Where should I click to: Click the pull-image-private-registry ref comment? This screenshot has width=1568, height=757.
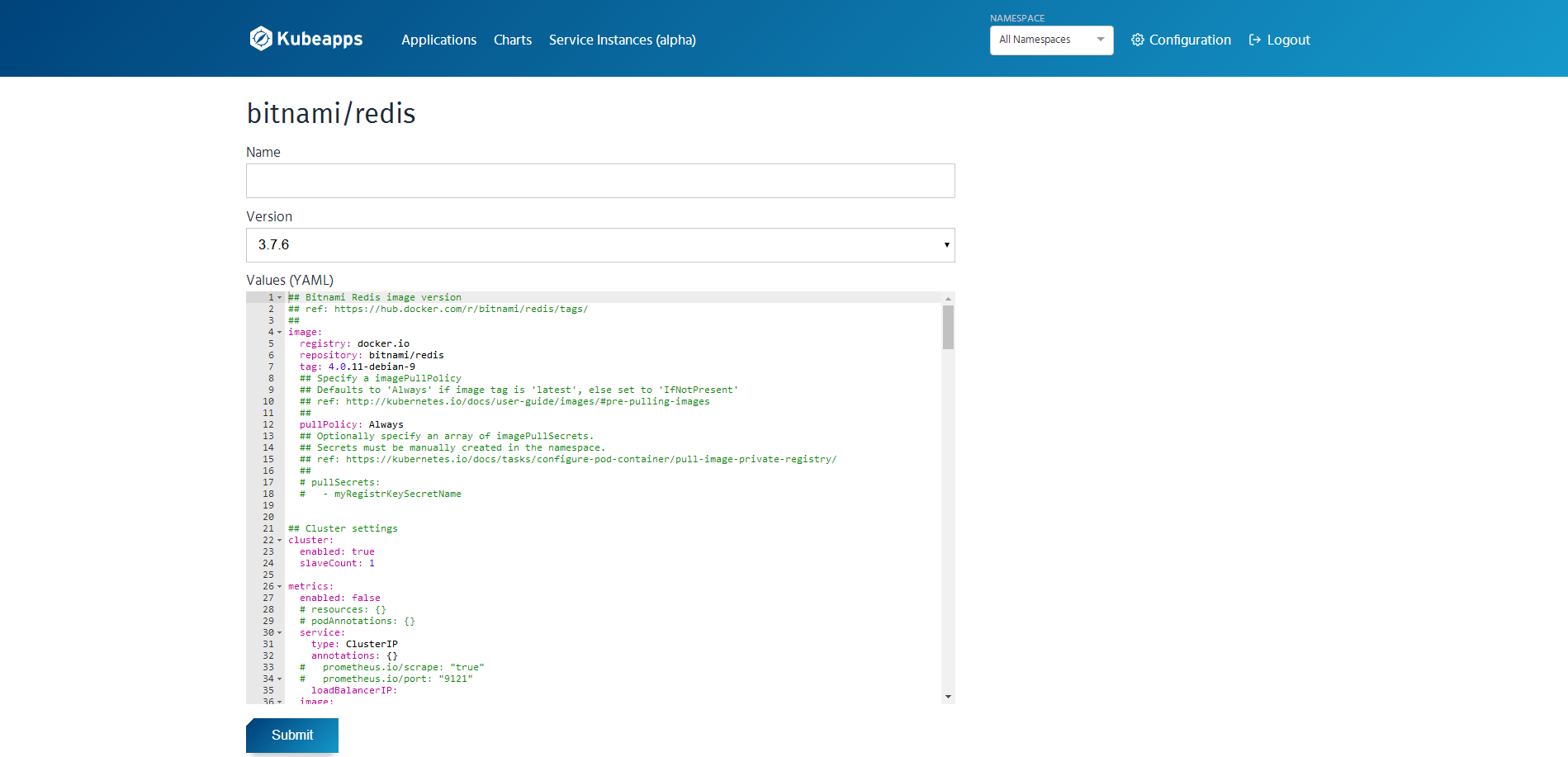[568, 459]
